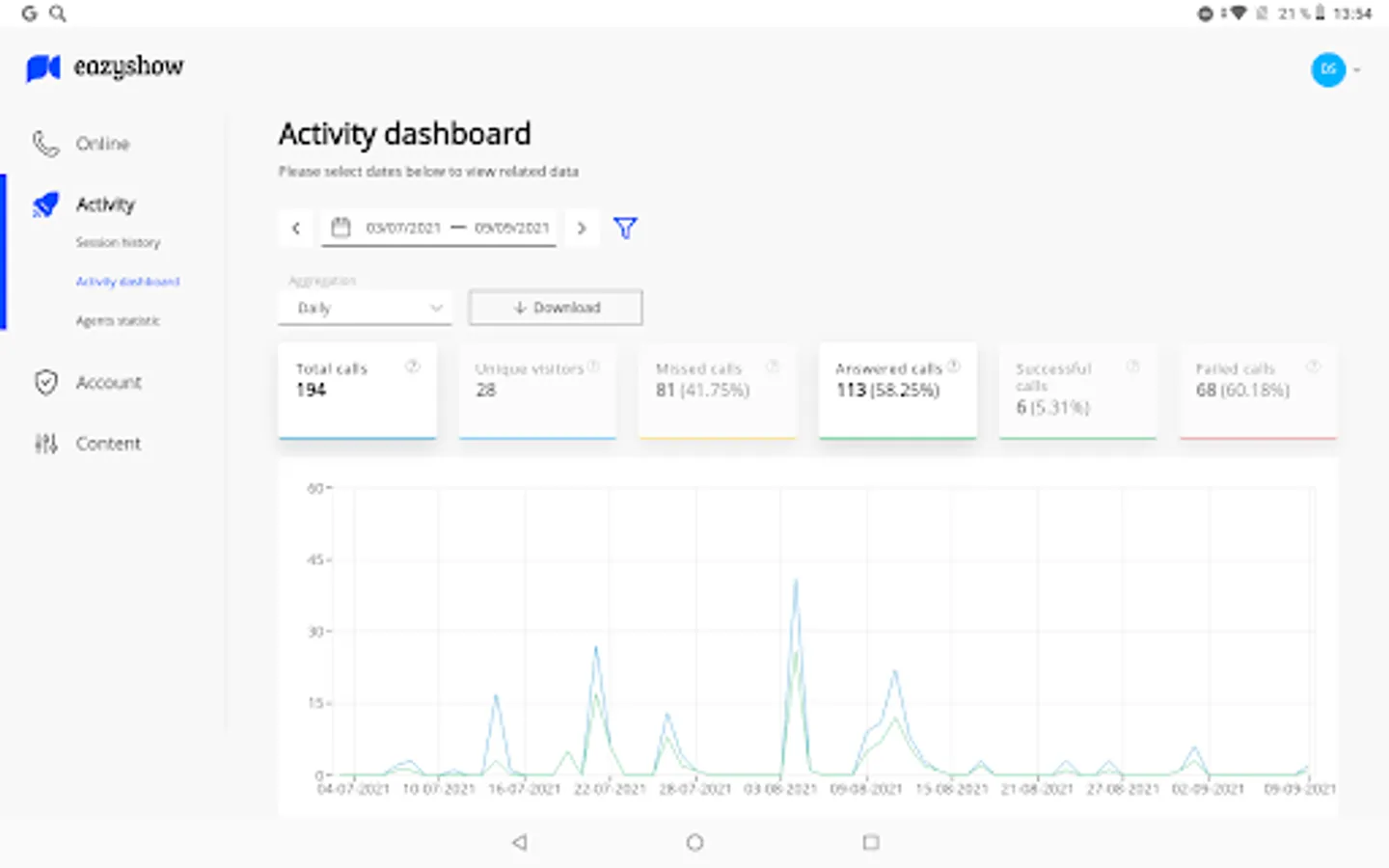This screenshot has width=1389, height=868.
Task: Click Failed calls help icon
Action: click(1313, 366)
